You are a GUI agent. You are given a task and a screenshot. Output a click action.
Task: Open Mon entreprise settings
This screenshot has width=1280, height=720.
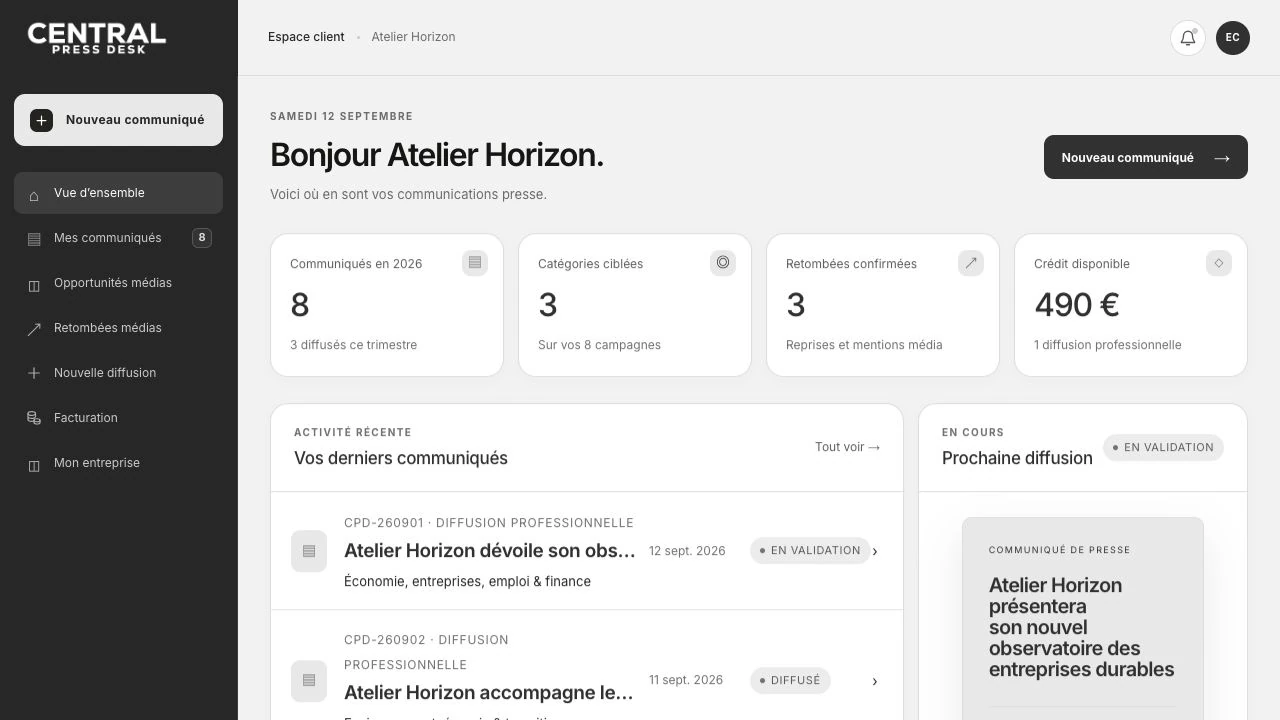click(x=118, y=463)
